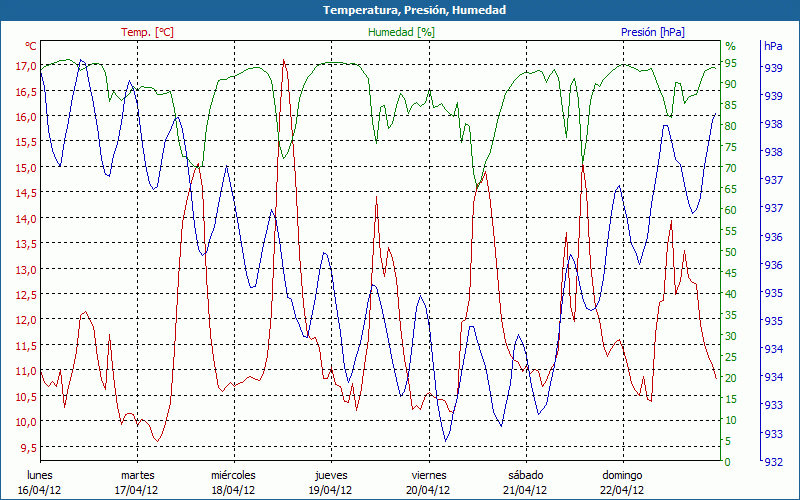800x500 pixels.
Task: Pick the lunes day label
Action: click(40, 475)
